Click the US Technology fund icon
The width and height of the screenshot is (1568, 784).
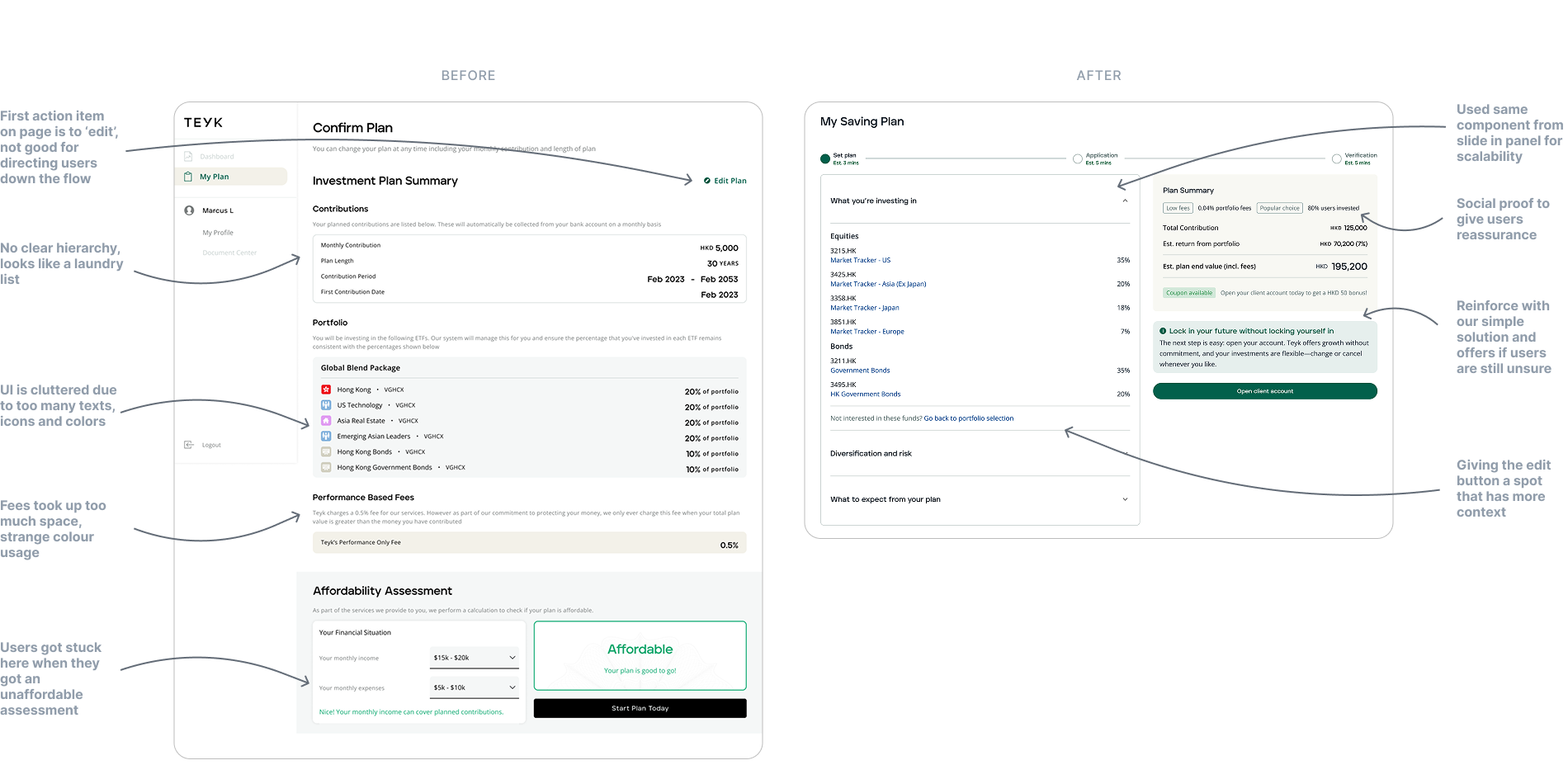[326, 405]
